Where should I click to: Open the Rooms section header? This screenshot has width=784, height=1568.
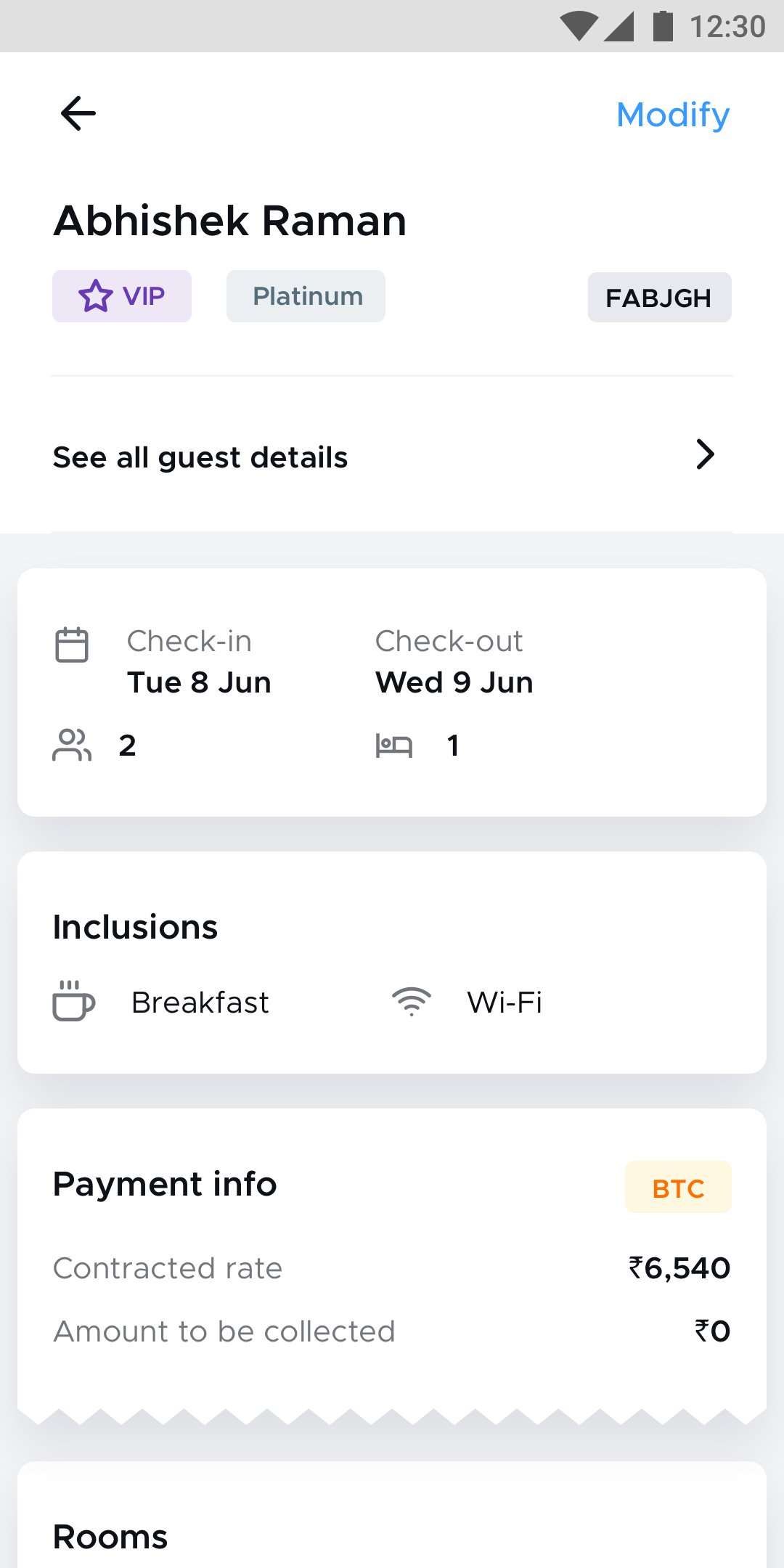tap(110, 1537)
